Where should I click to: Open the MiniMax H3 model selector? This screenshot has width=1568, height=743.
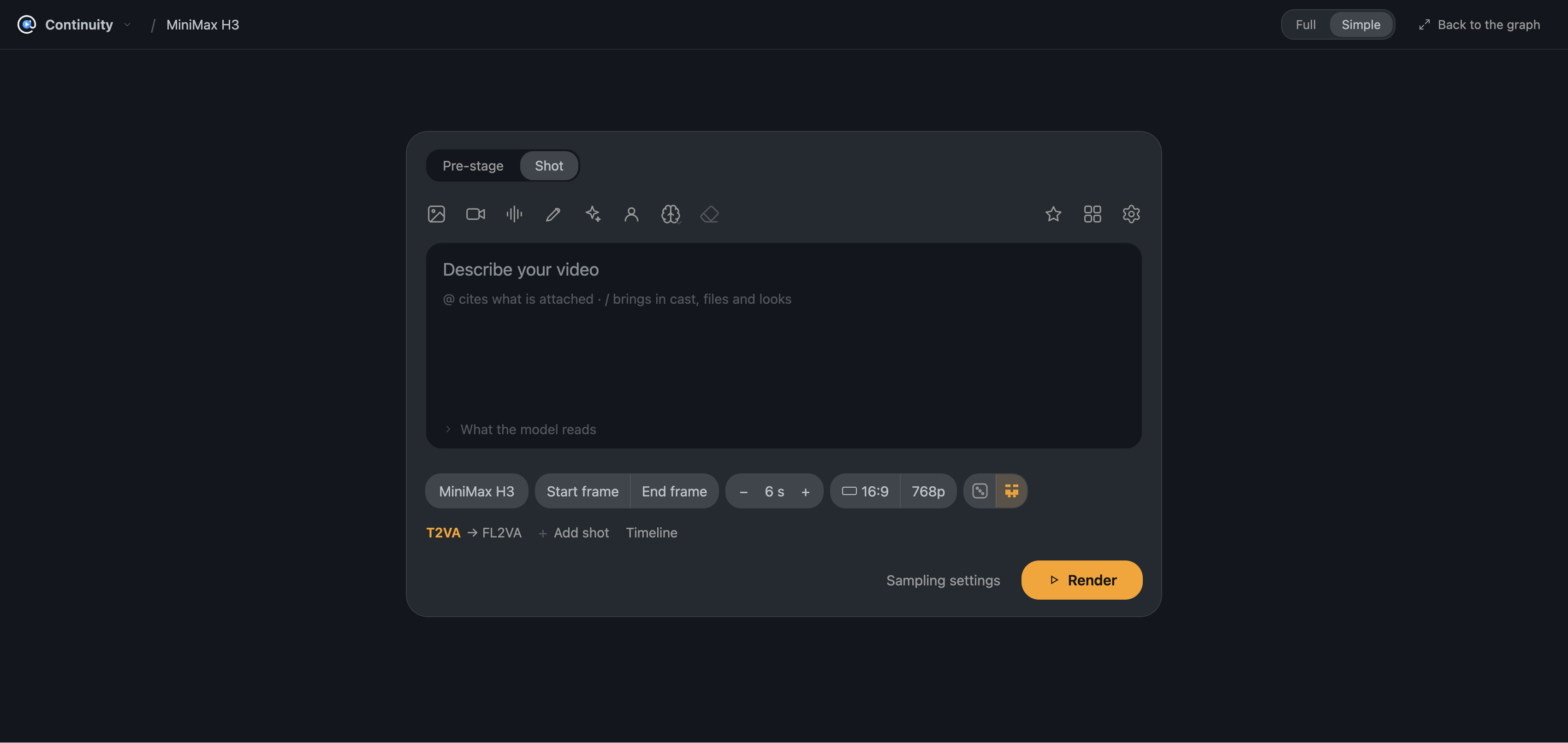[476, 491]
